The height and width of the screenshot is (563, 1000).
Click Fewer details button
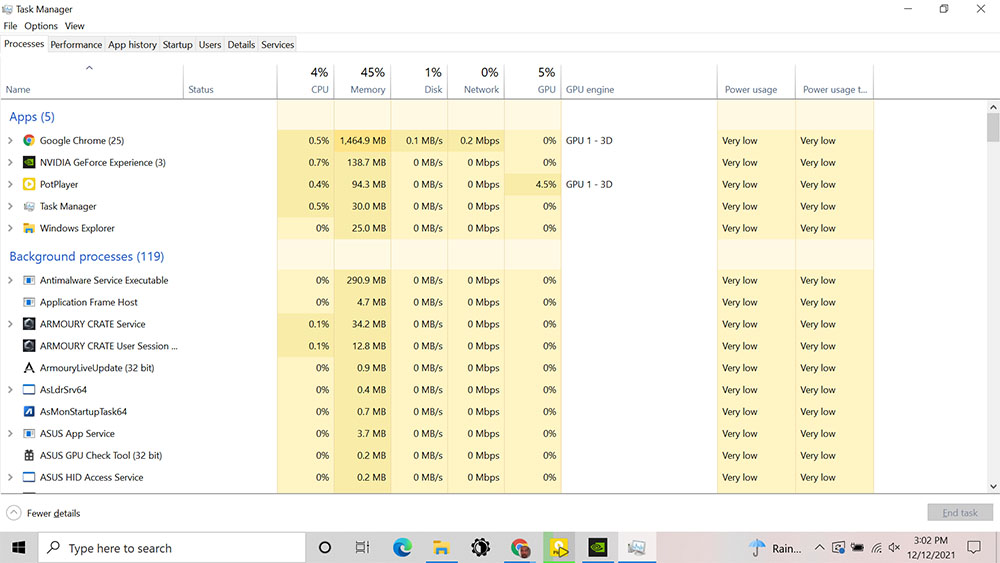click(x=43, y=513)
